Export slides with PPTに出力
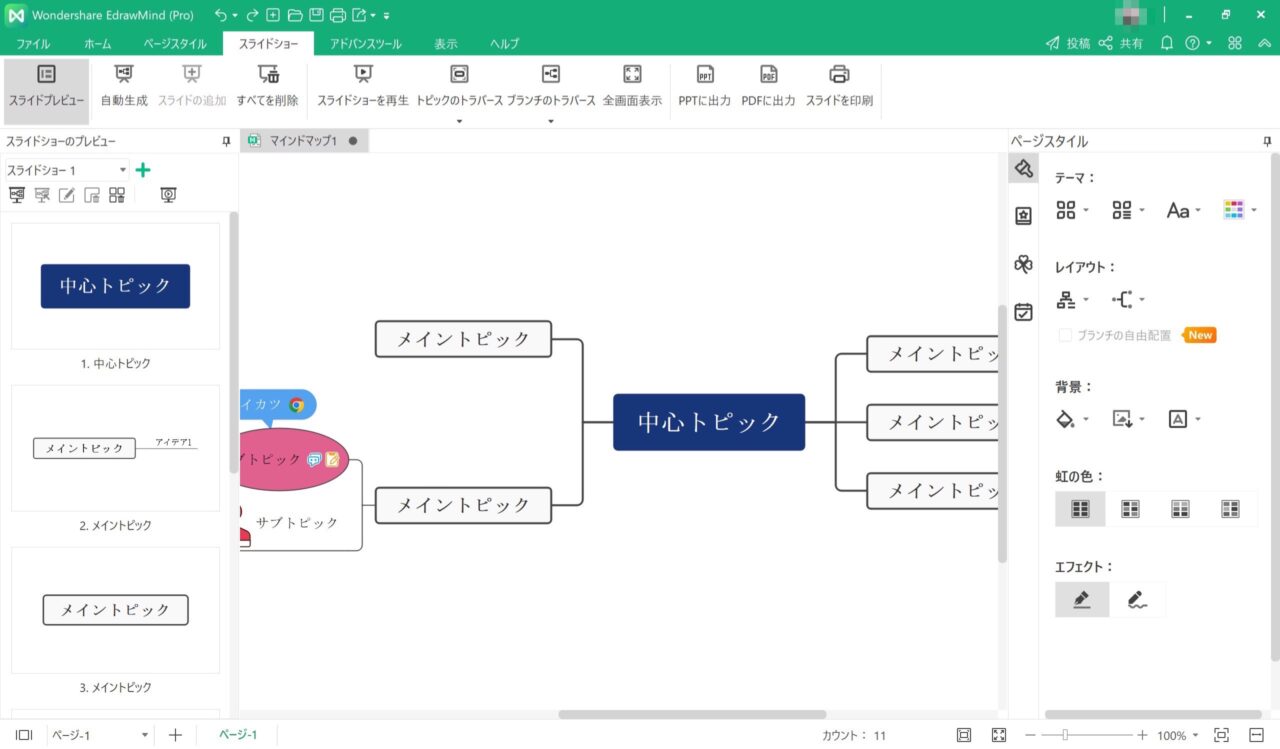This screenshot has width=1280, height=749. click(705, 87)
